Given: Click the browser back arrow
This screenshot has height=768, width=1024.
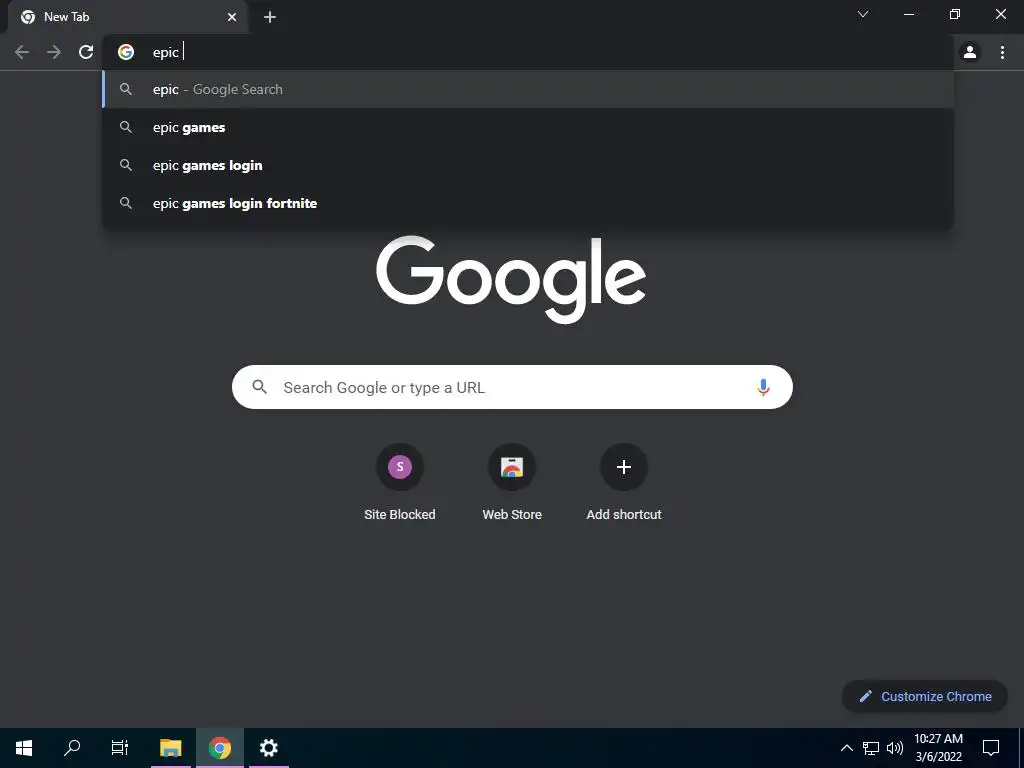Looking at the screenshot, I should pyautogui.click(x=22, y=52).
